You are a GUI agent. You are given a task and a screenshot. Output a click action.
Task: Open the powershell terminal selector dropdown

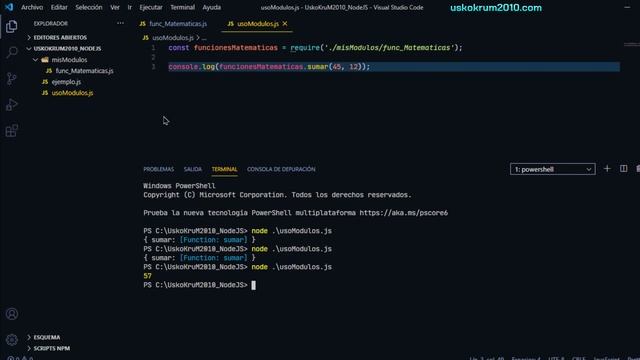tap(553, 169)
